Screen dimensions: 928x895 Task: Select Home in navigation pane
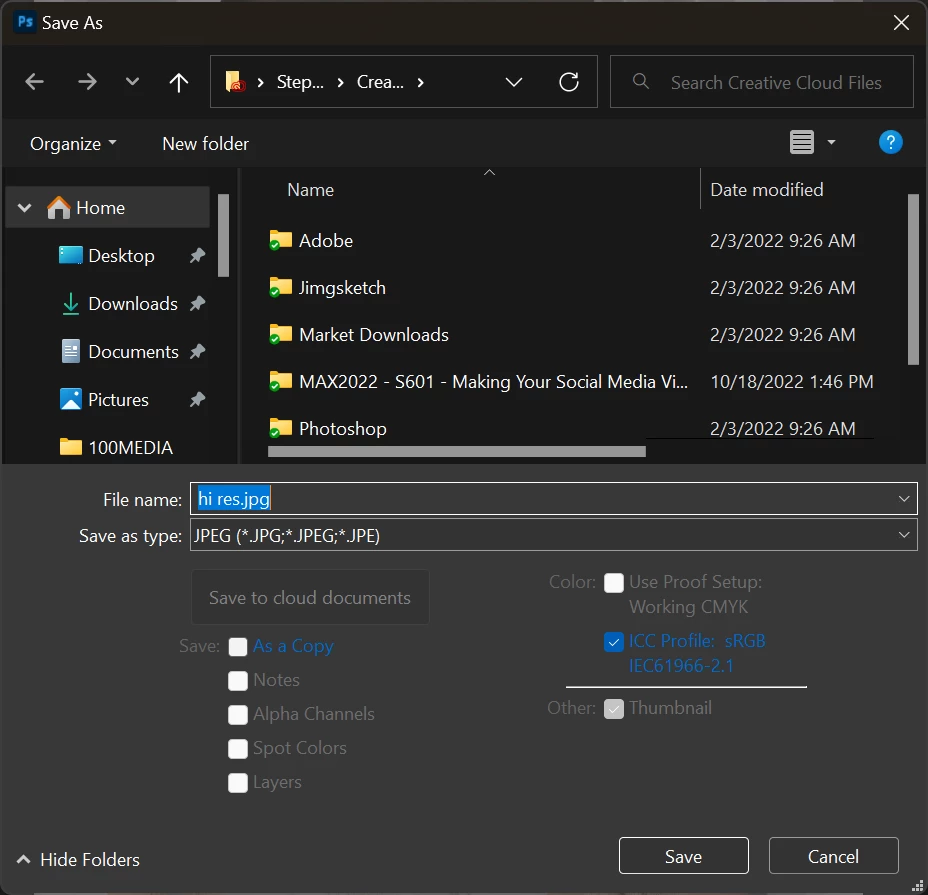click(x=107, y=208)
